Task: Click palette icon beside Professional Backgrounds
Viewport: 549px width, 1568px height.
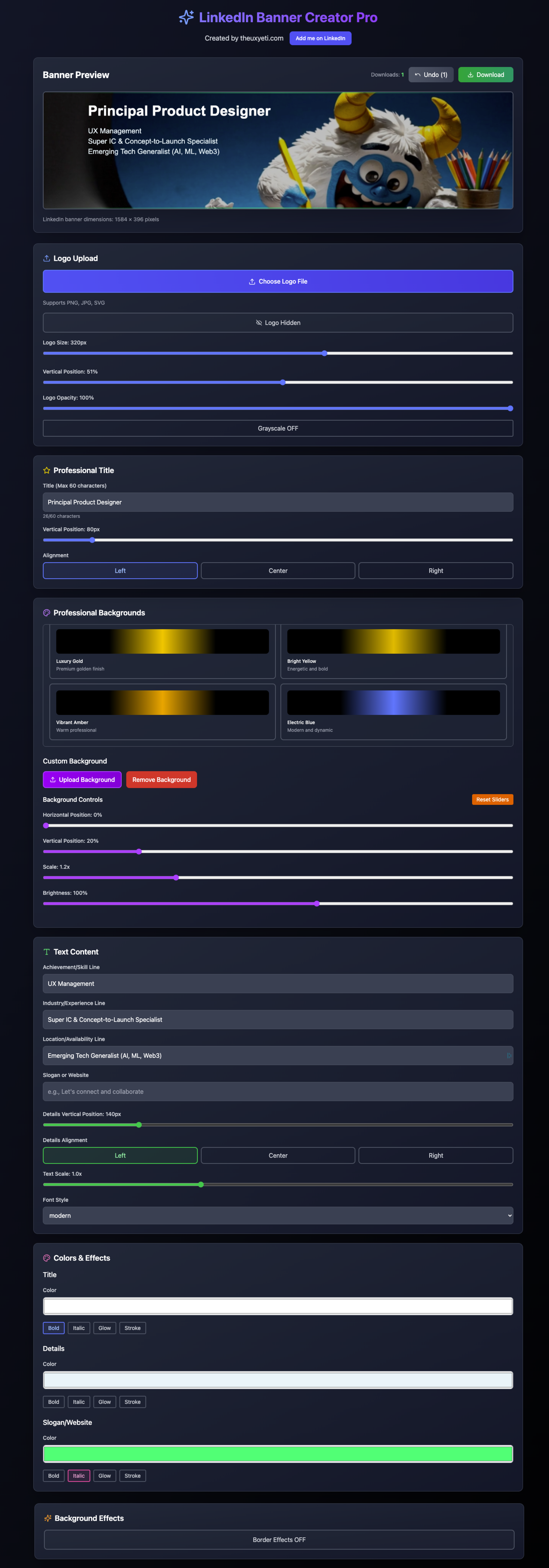Action: pyautogui.click(x=47, y=613)
